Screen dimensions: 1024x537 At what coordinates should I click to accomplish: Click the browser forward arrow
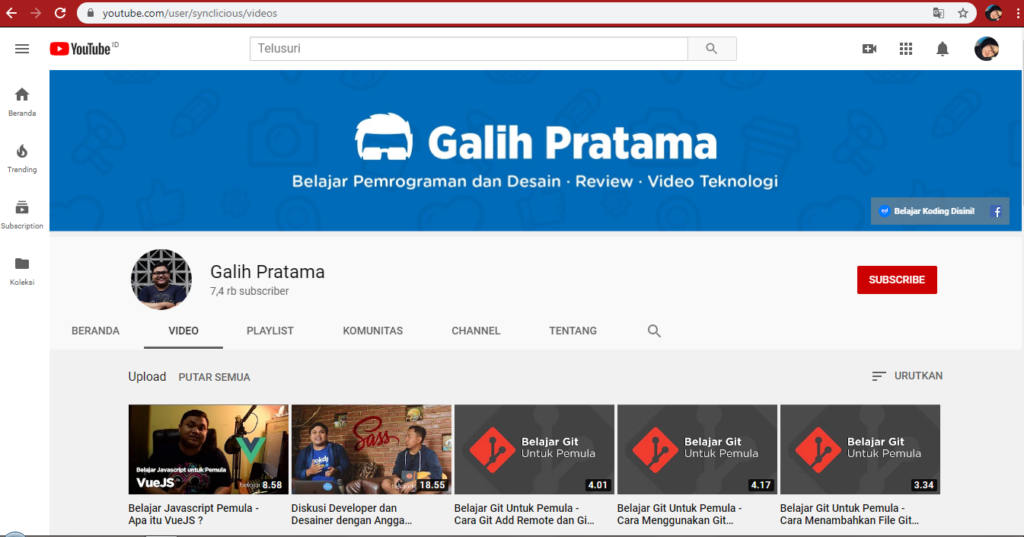click(x=36, y=13)
